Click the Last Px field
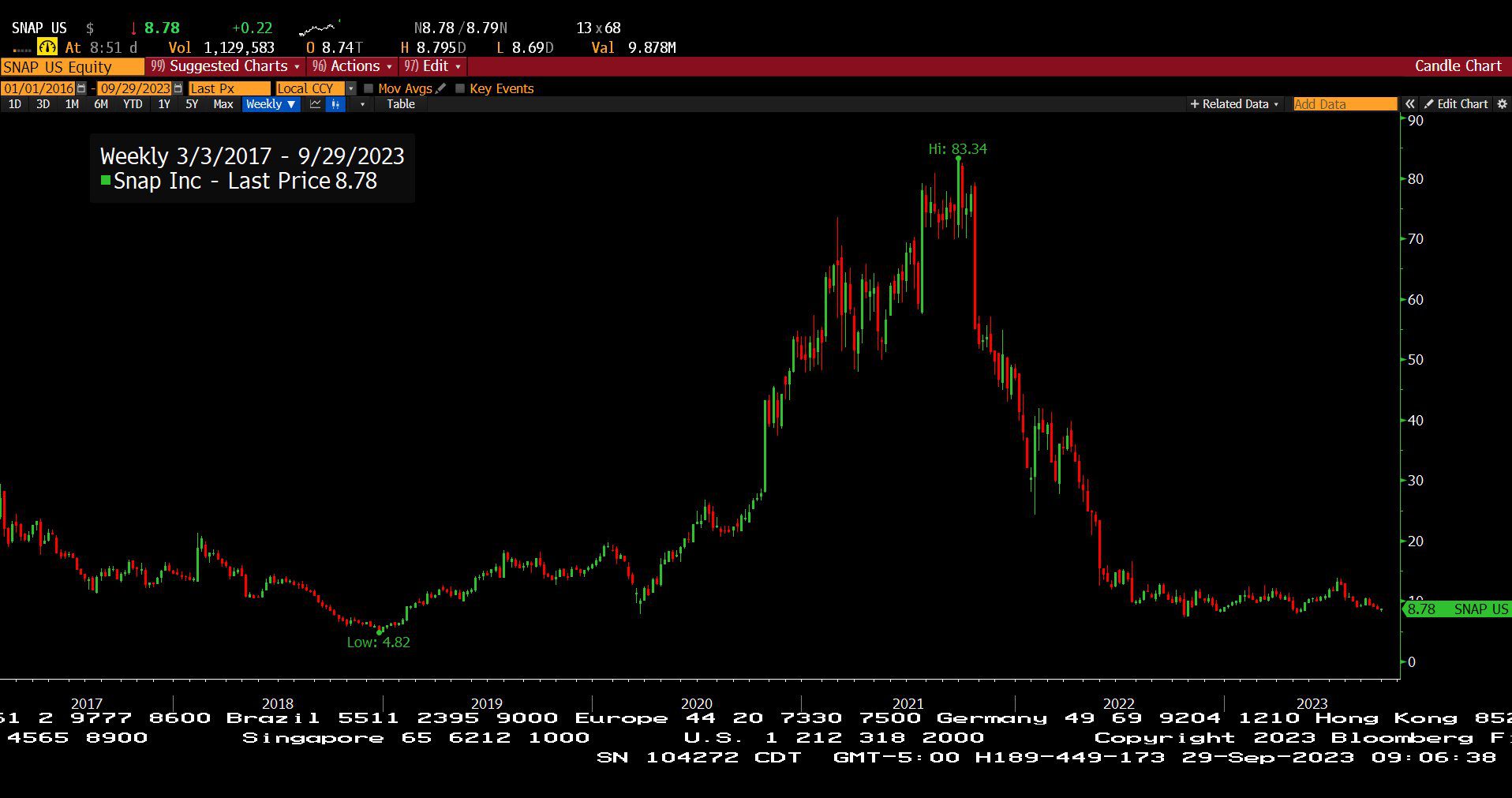 (229, 88)
